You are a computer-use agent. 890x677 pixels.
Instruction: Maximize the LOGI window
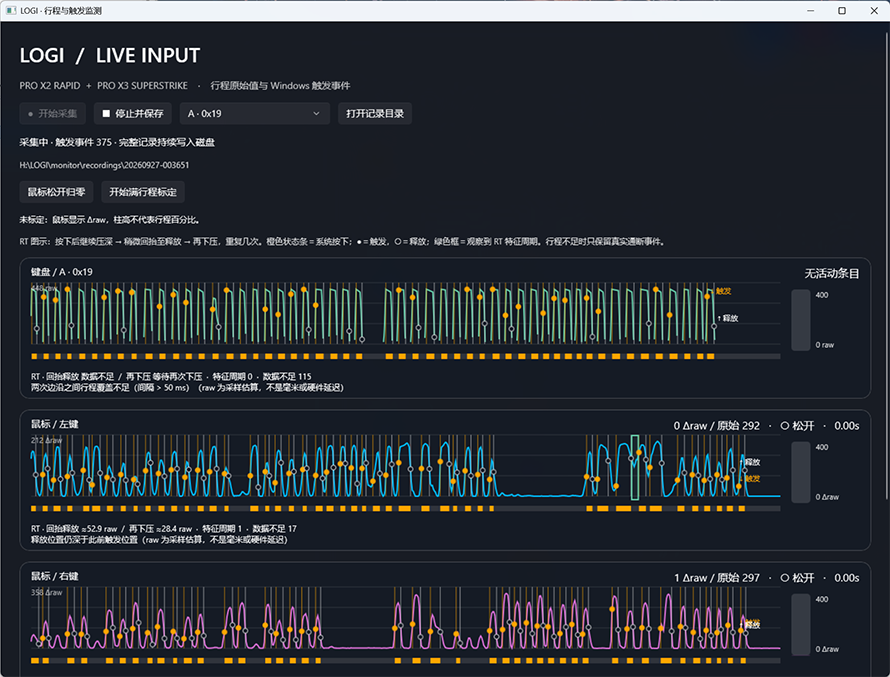[842, 11]
